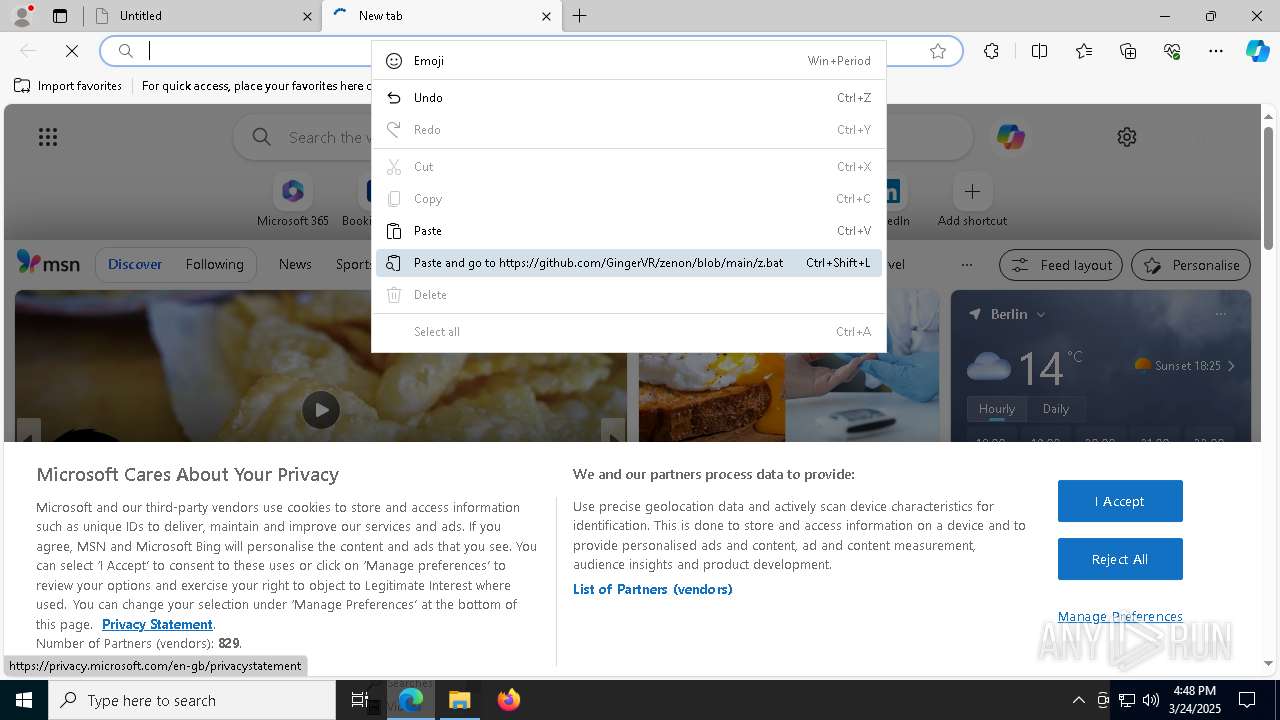Image resolution: width=1280 pixels, height=720 pixels.
Task: Open clock and date in taskbar
Action: [1195, 700]
